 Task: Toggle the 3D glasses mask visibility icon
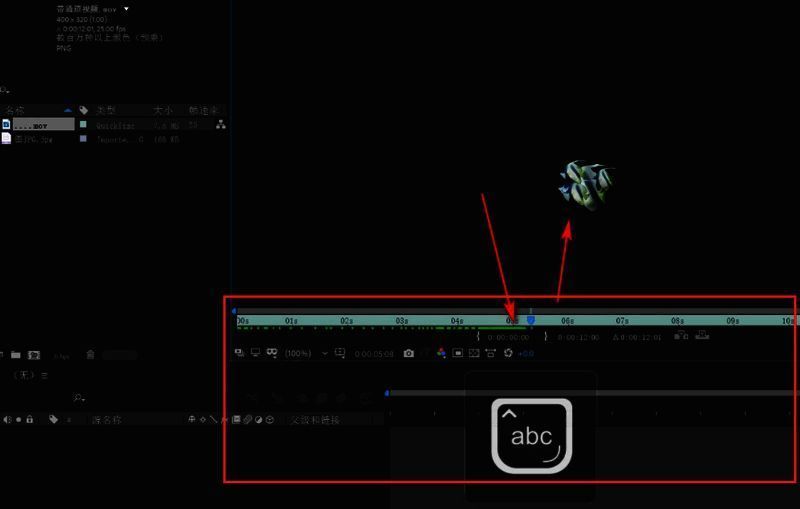click(272, 353)
